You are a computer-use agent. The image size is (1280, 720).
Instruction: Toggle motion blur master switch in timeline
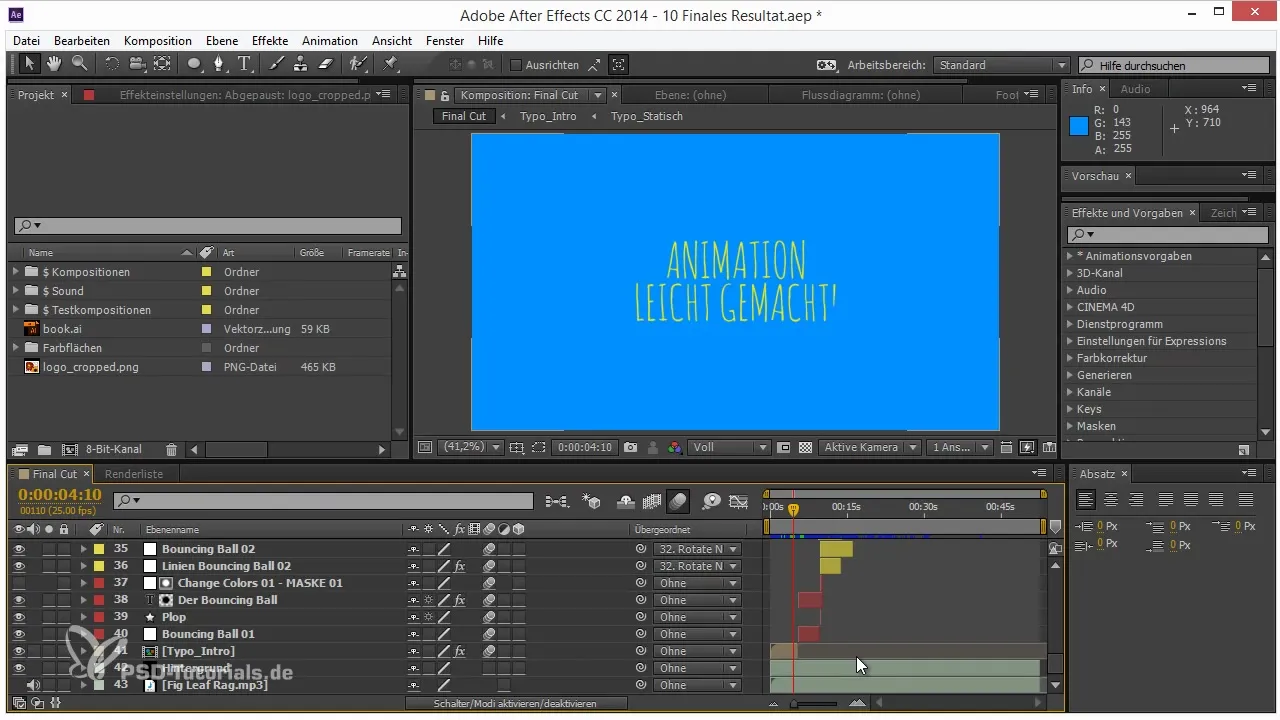pyautogui.click(x=679, y=501)
